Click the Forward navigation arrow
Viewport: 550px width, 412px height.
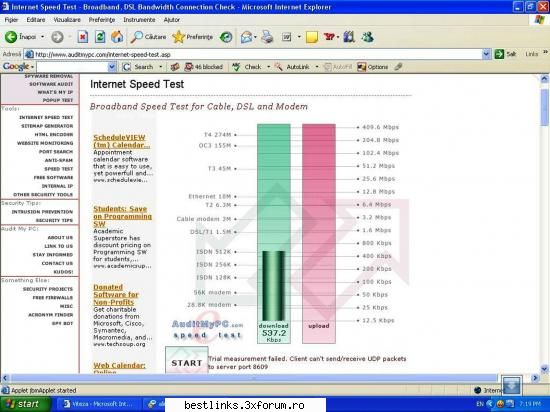(x=57, y=37)
